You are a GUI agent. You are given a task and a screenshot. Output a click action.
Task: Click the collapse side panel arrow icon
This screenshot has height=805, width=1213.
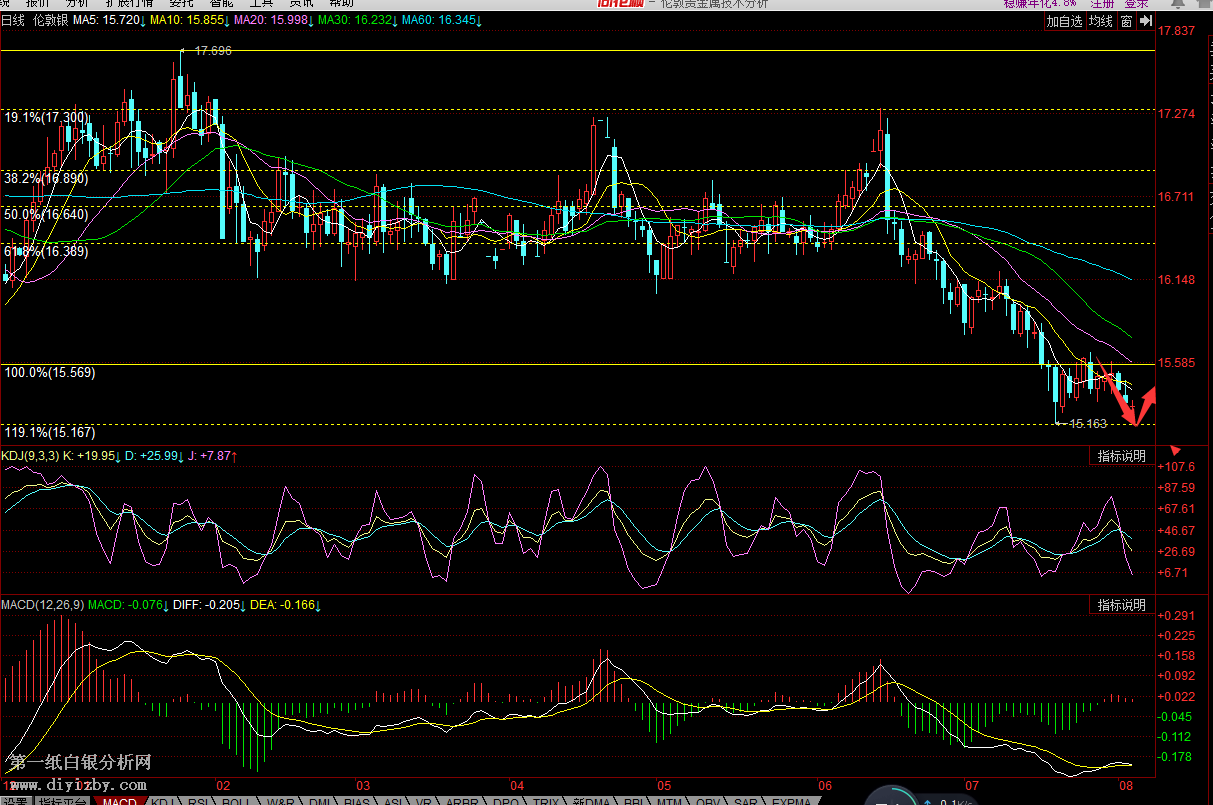[x=1146, y=21]
